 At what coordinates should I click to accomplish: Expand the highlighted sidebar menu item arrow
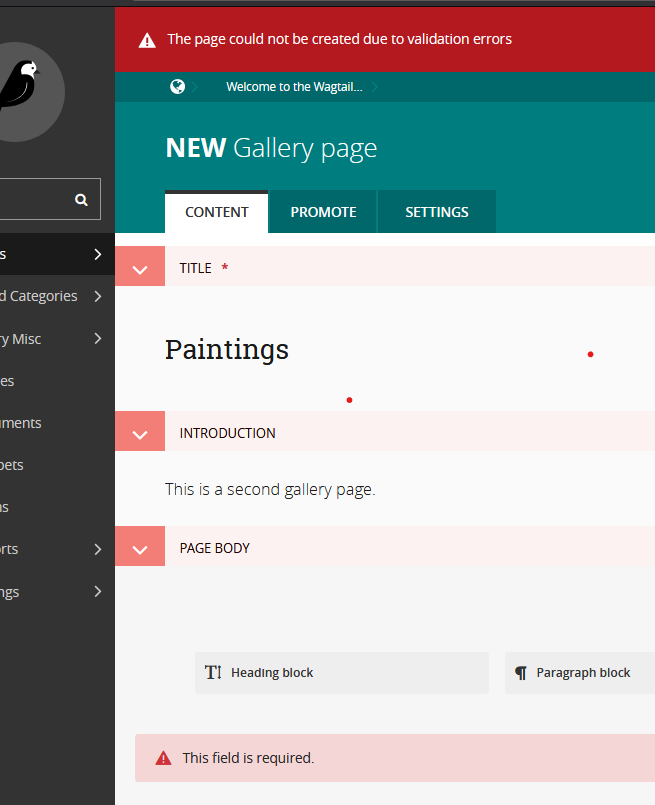pyautogui.click(x=98, y=254)
